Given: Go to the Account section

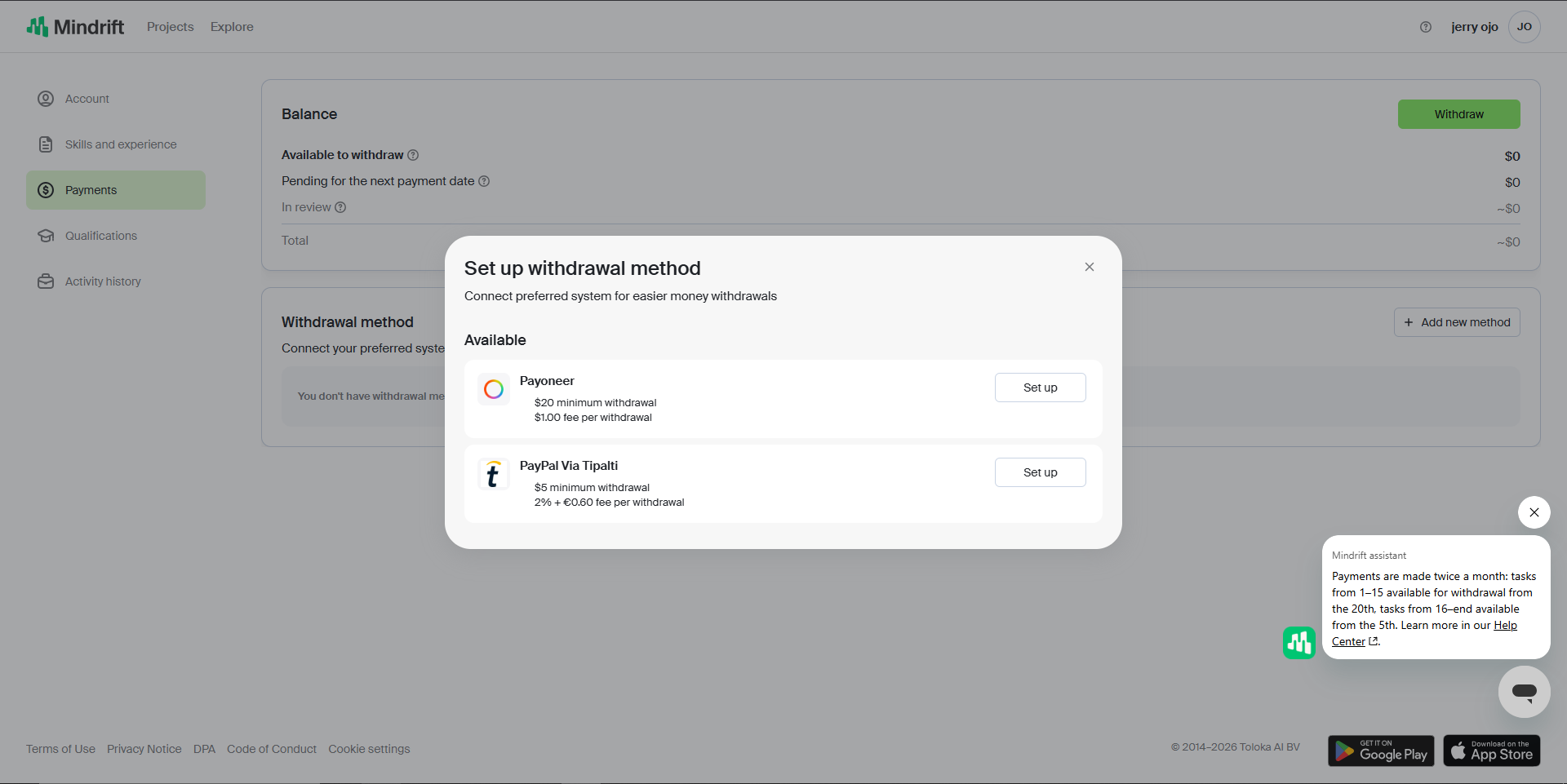Looking at the screenshot, I should coord(116,99).
